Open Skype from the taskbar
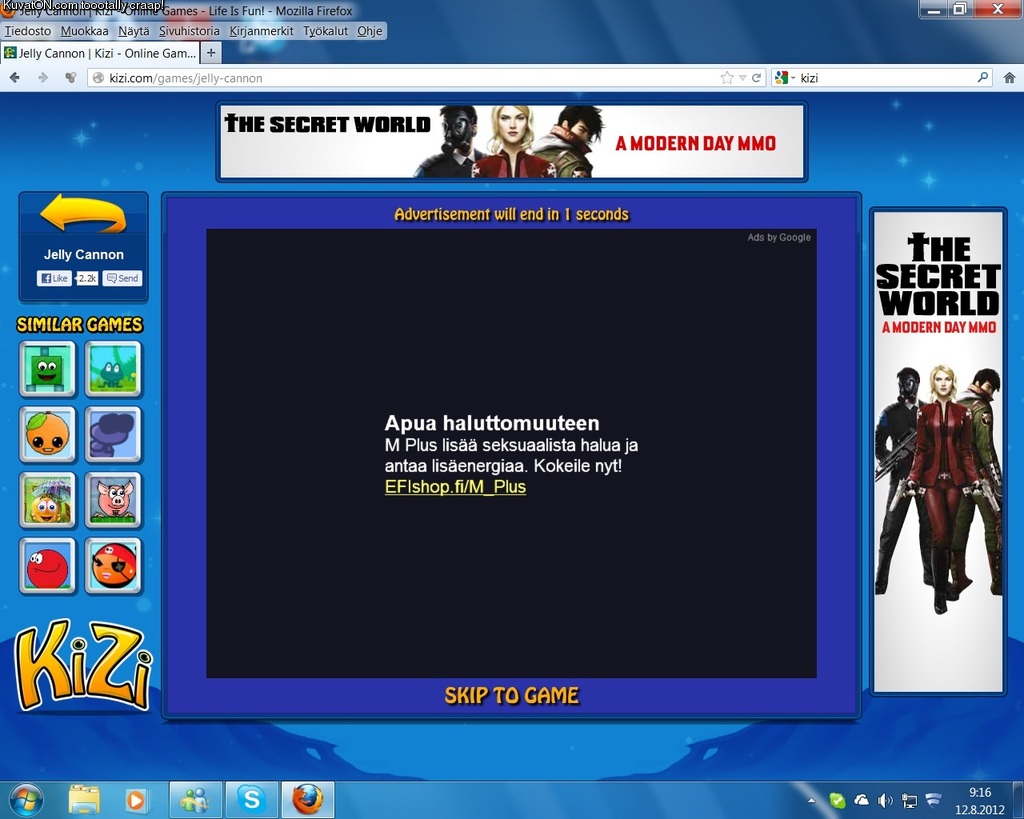 [250, 800]
